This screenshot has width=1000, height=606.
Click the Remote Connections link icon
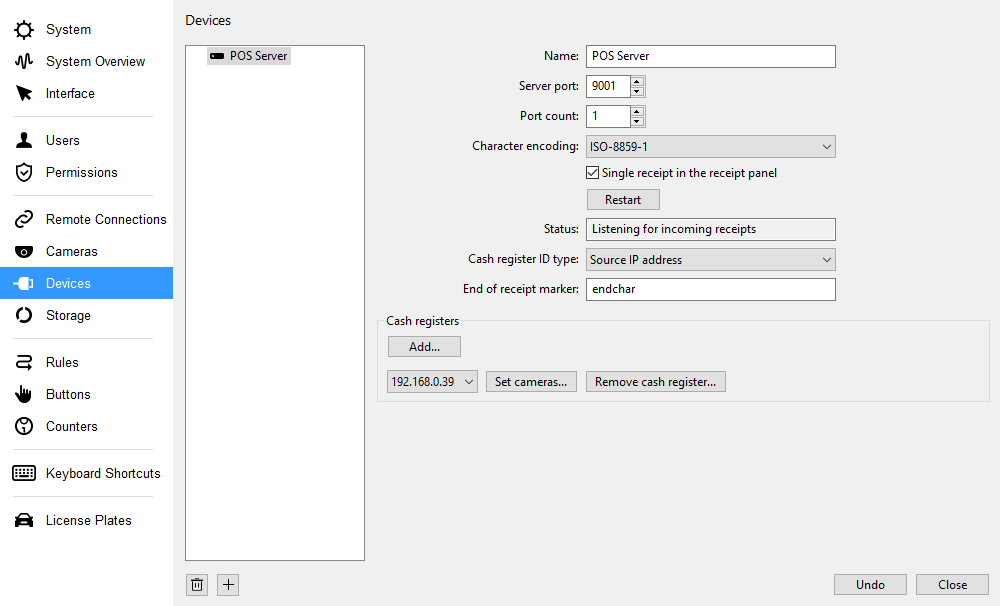point(24,219)
